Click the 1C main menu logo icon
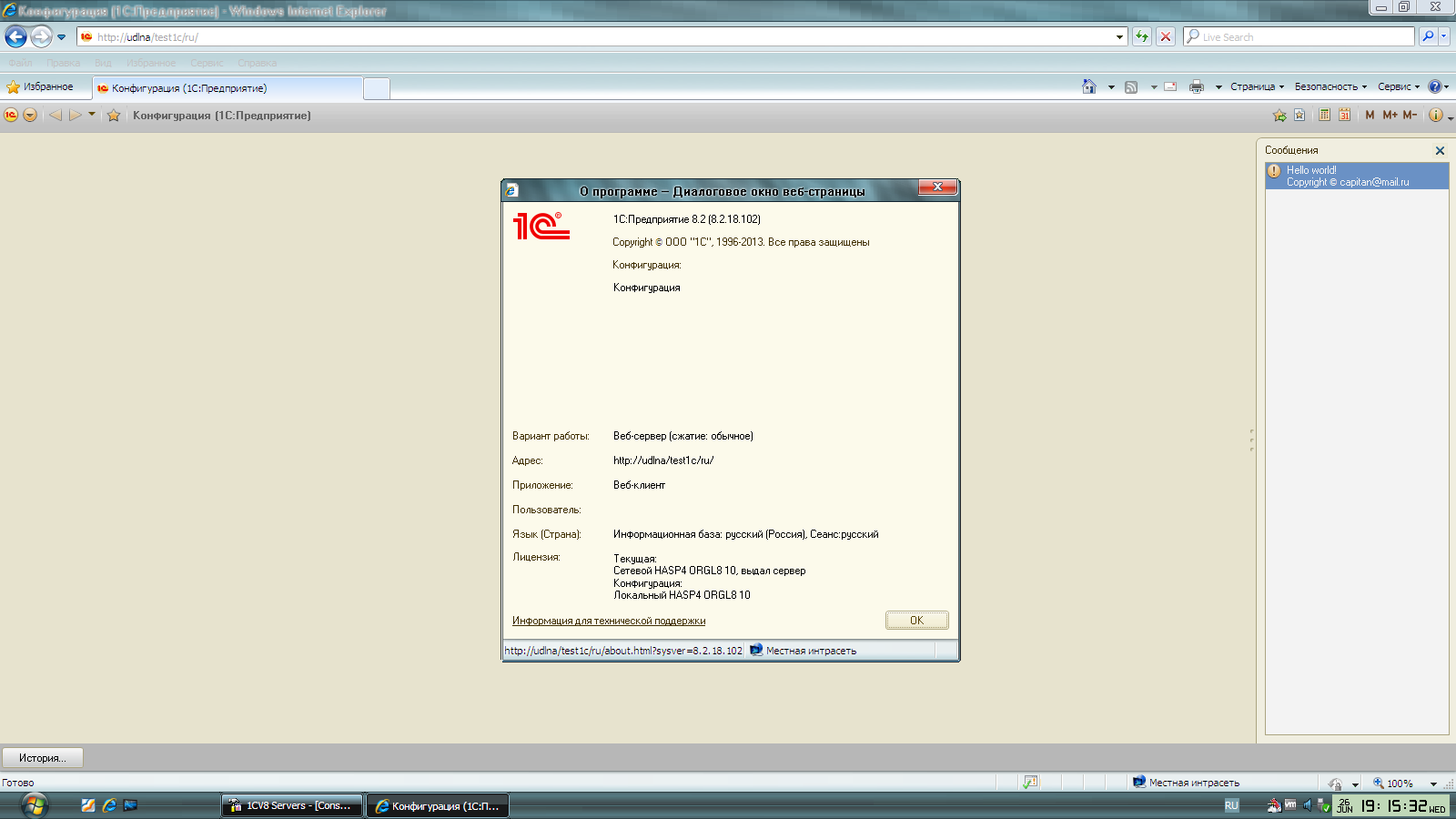The height and width of the screenshot is (819, 1456). pyautogui.click(x=11, y=116)
